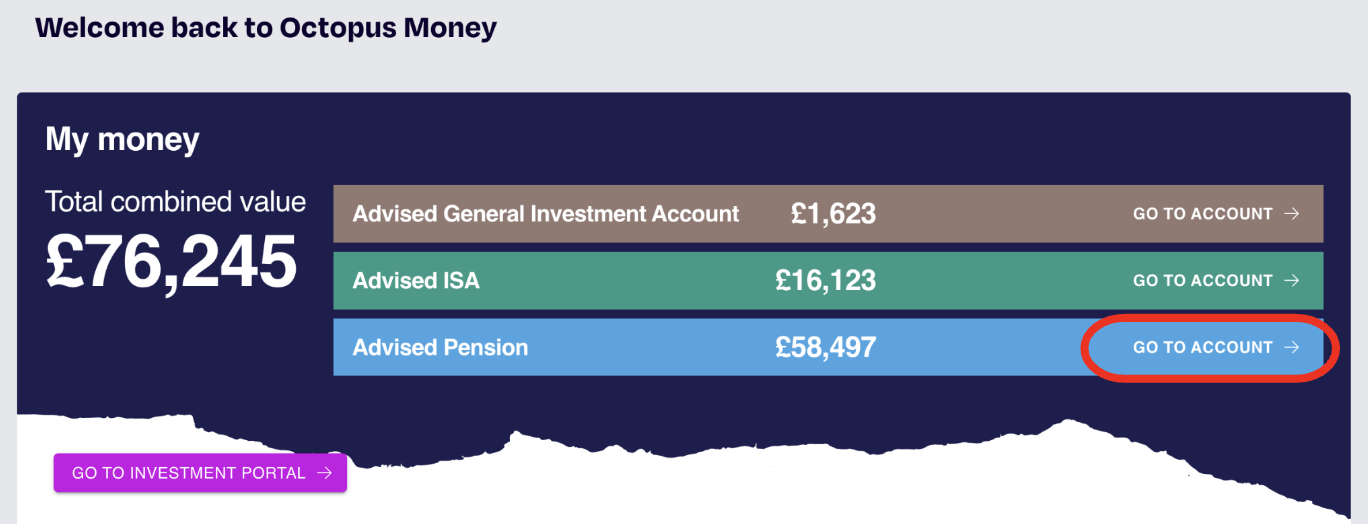1368x524 pixels.
Task: Select the Advised ISA label
Action: pos(416,281)
